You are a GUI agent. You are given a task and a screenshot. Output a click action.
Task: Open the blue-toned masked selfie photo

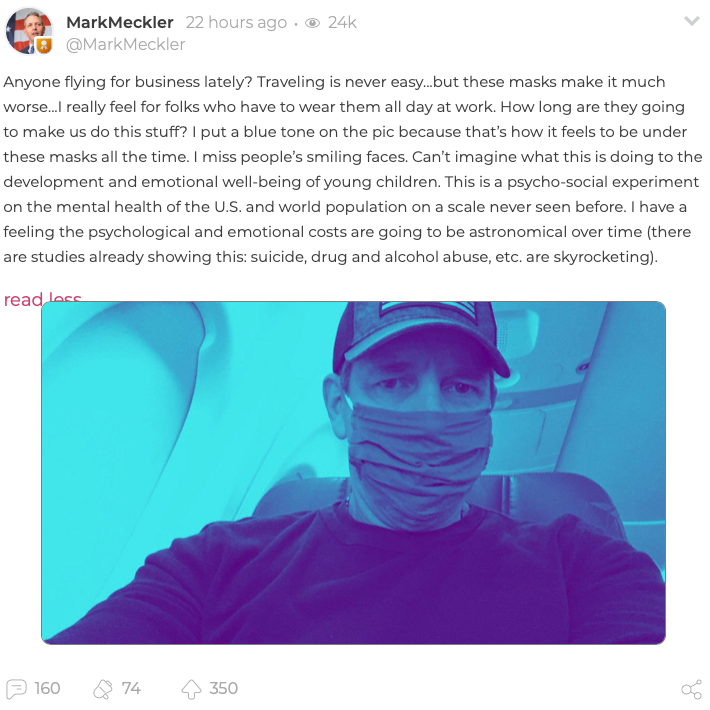point(353,473)
